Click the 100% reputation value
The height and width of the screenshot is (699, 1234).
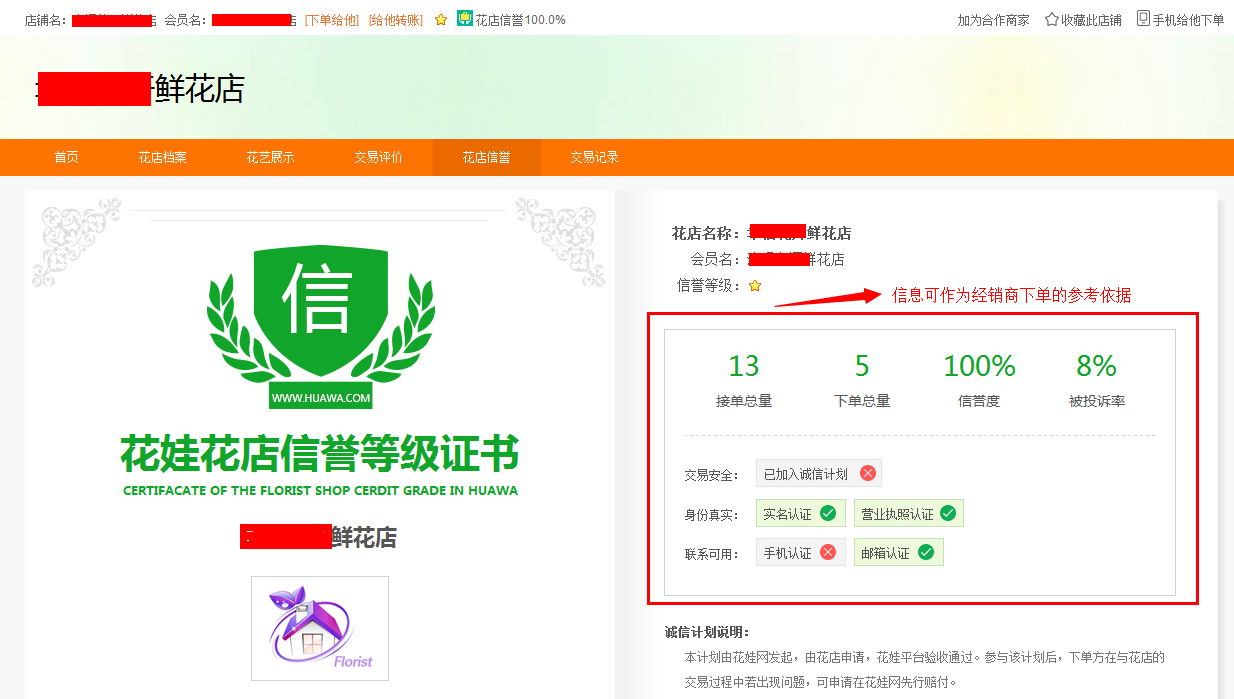[x=980, y=366]
